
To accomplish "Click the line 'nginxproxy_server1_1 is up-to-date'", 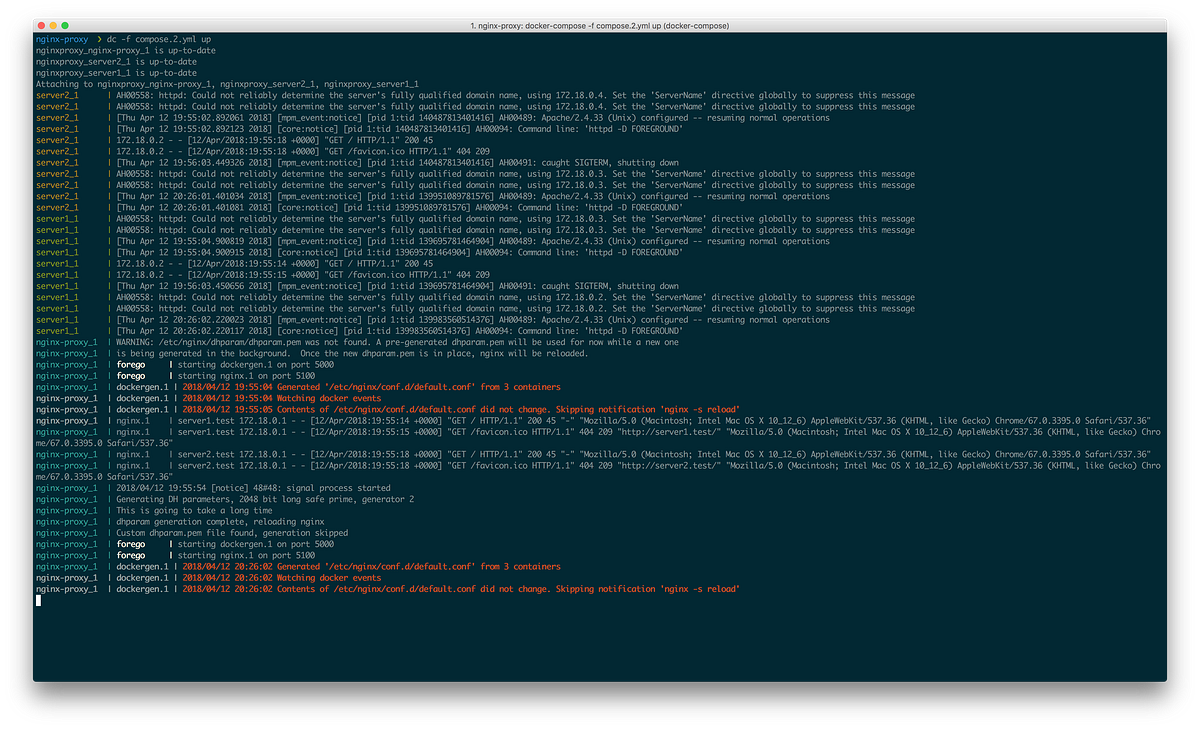I will click(x=116, y=72).
